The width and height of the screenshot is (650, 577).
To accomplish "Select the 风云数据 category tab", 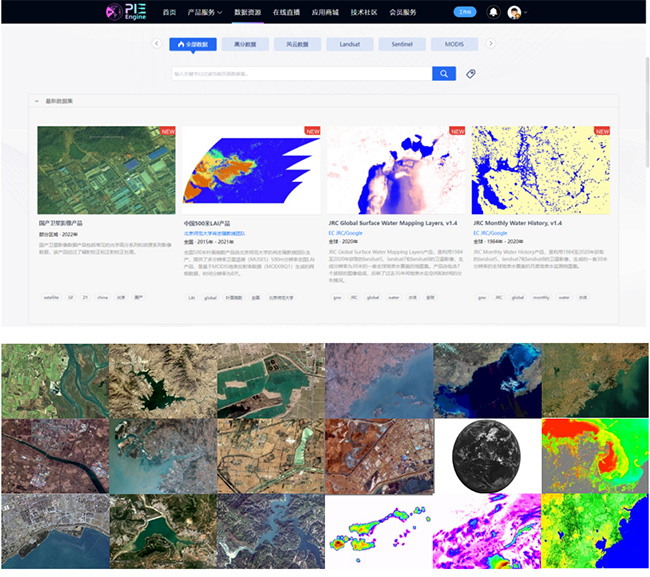I will pyautogui.click(x=297, y=44).
